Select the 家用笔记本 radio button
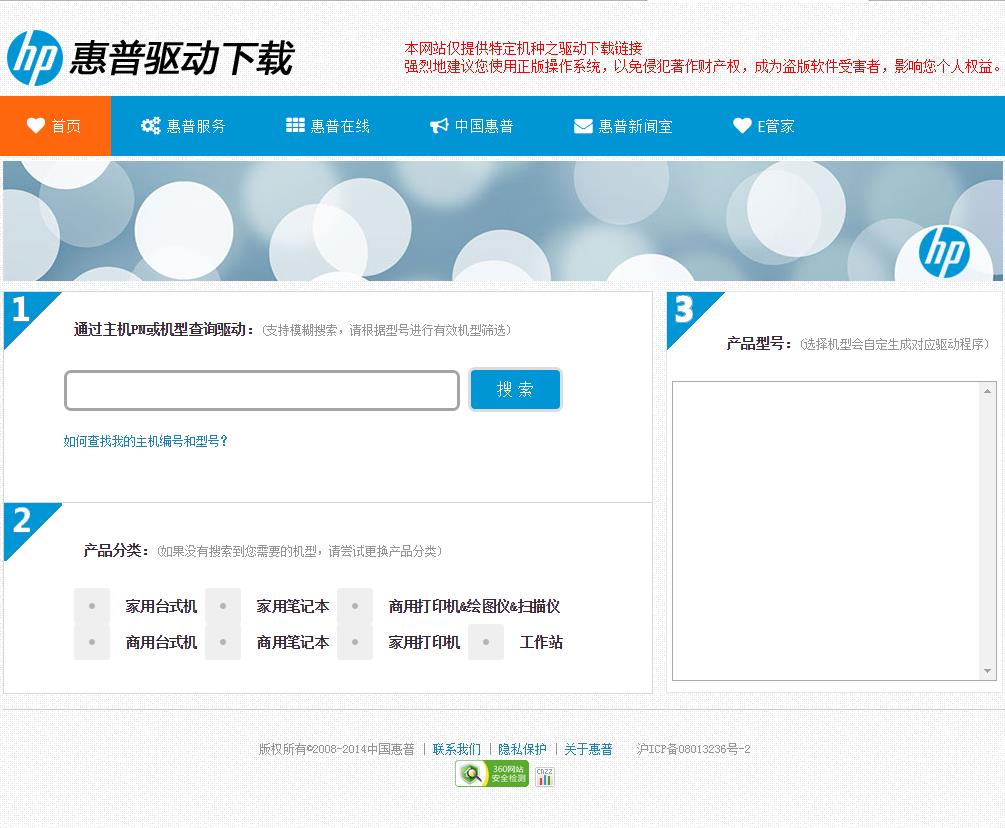 click(x=223, y=606)
